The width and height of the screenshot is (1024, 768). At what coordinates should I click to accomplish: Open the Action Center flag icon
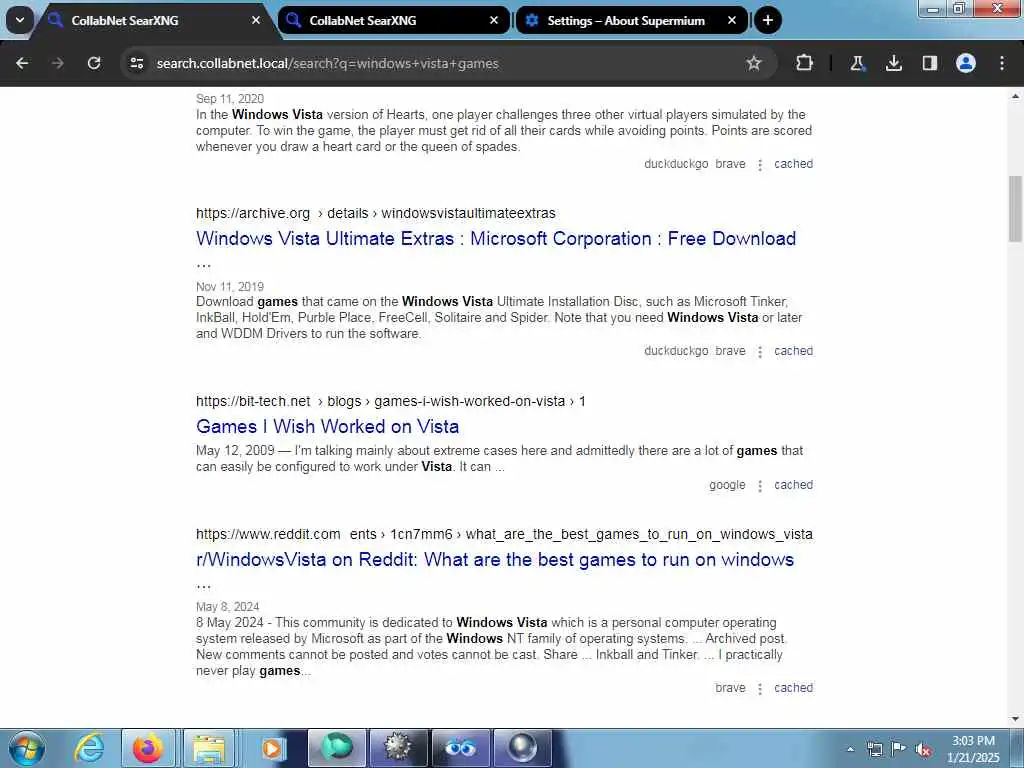coord(898,749)
